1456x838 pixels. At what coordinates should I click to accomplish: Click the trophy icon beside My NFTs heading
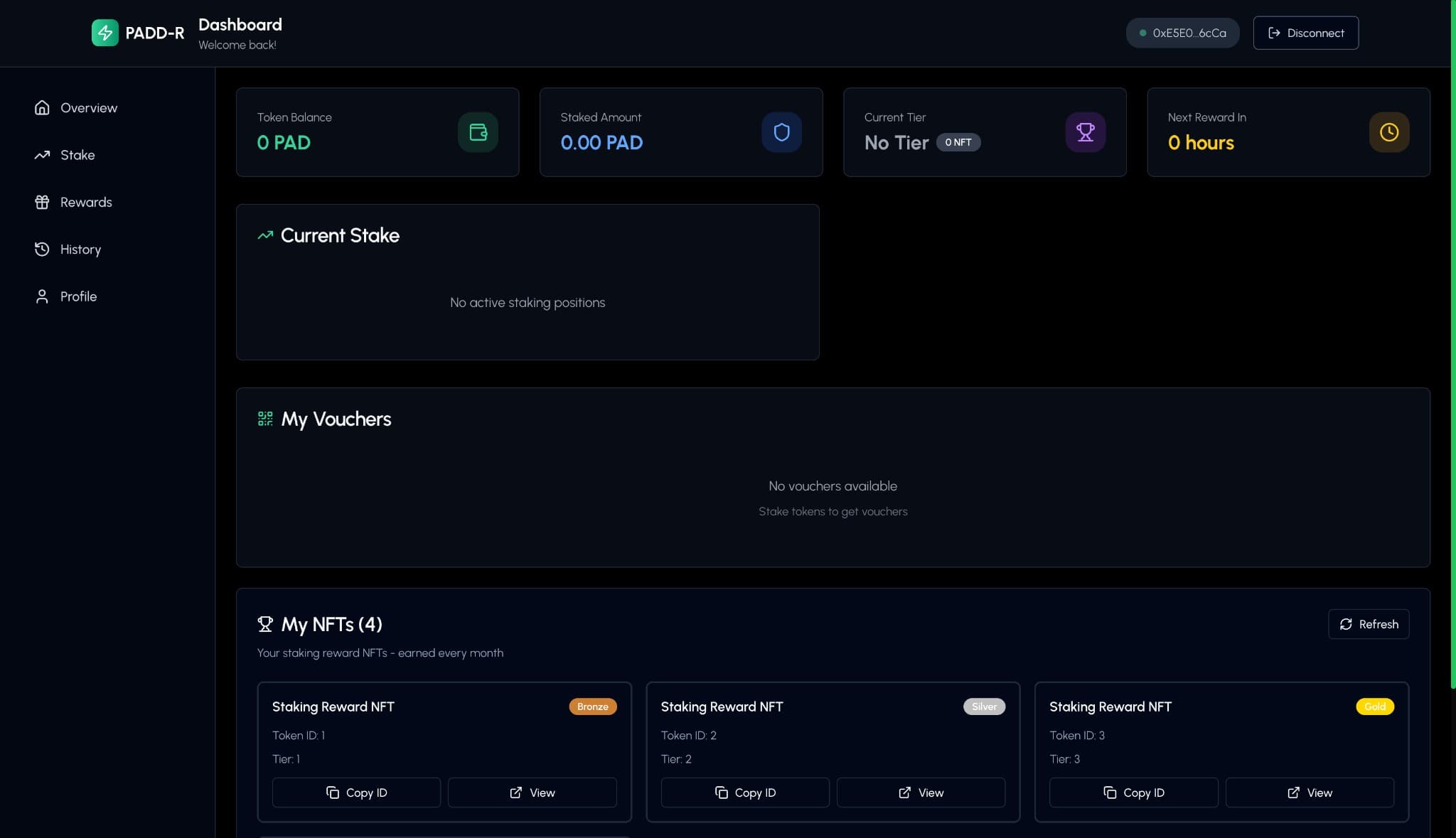click(265, 624)
